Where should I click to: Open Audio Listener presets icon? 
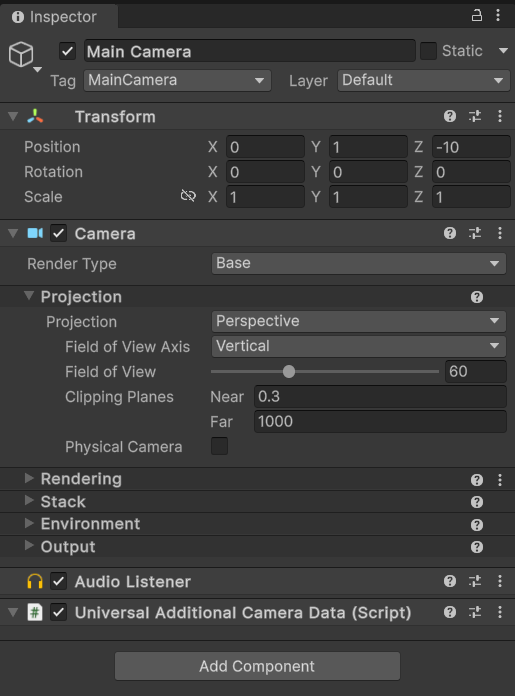(x=475, y=581)
